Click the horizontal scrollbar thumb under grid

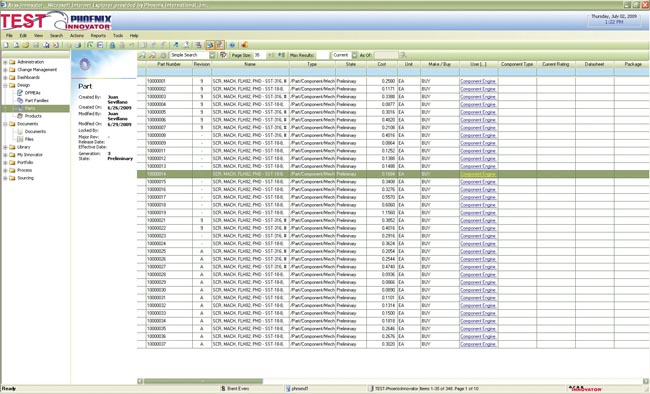point(203,381)
